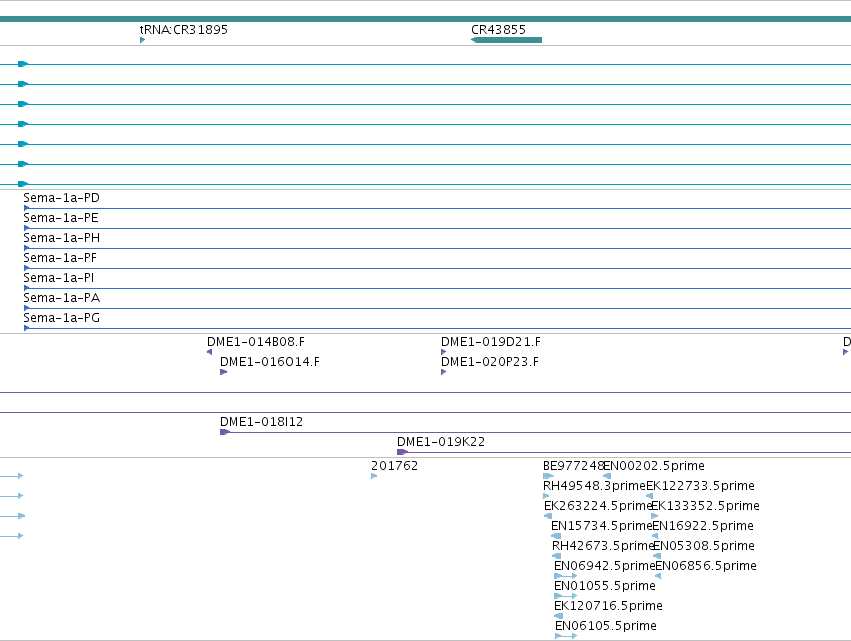Screen dimensions: 851x641
Task: Click the EK133352.5prime EST glyph
Action: (x=655, y=516)
